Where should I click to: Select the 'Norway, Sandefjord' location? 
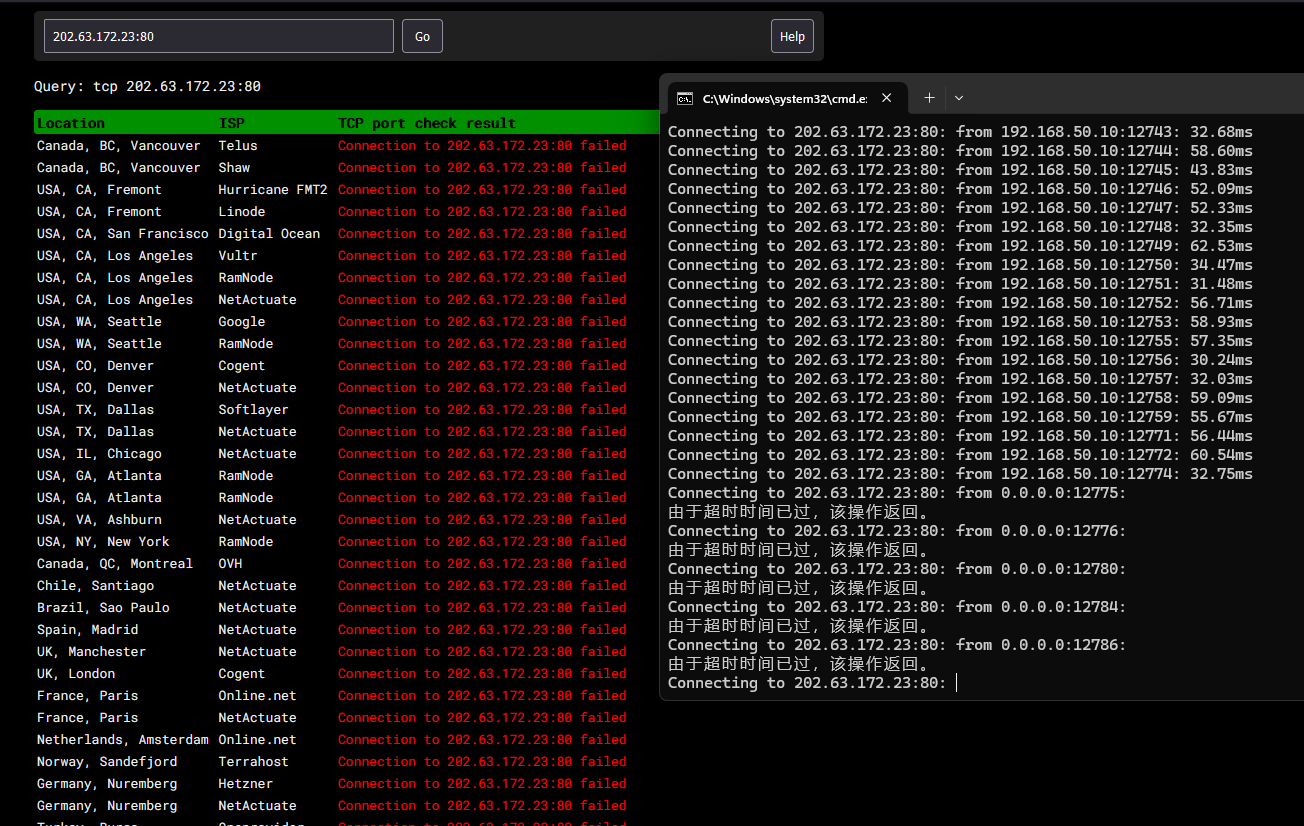[107, 762]
